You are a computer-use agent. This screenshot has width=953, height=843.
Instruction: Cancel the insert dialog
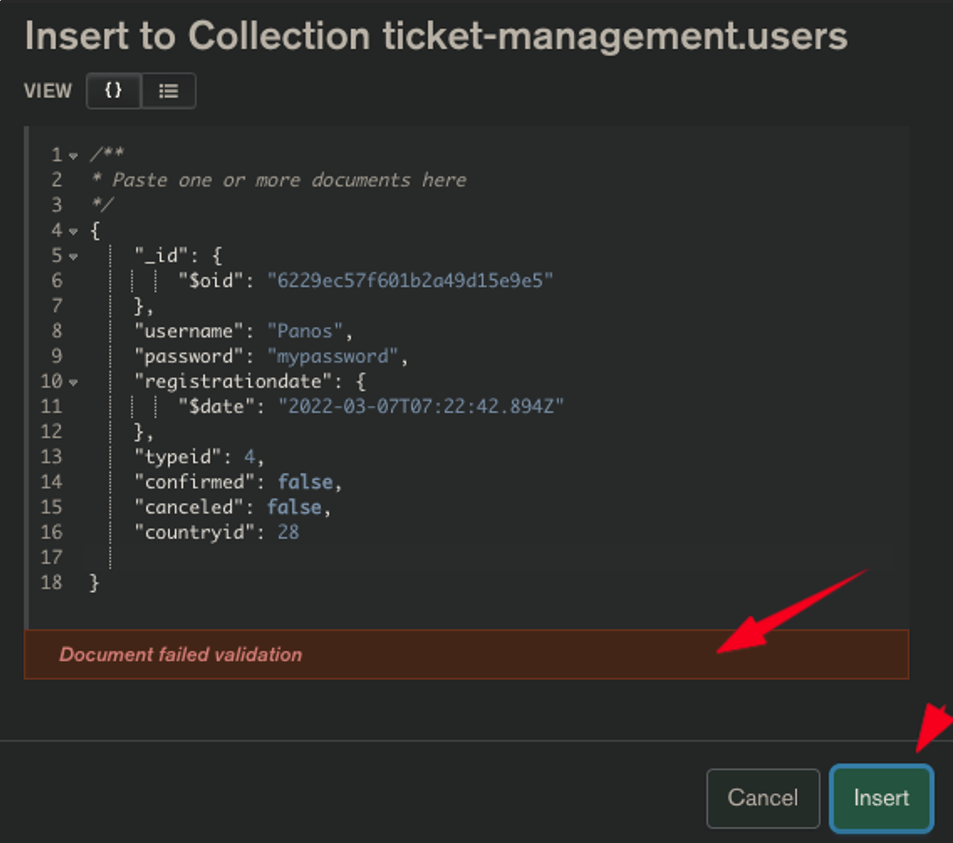[763, 797]
